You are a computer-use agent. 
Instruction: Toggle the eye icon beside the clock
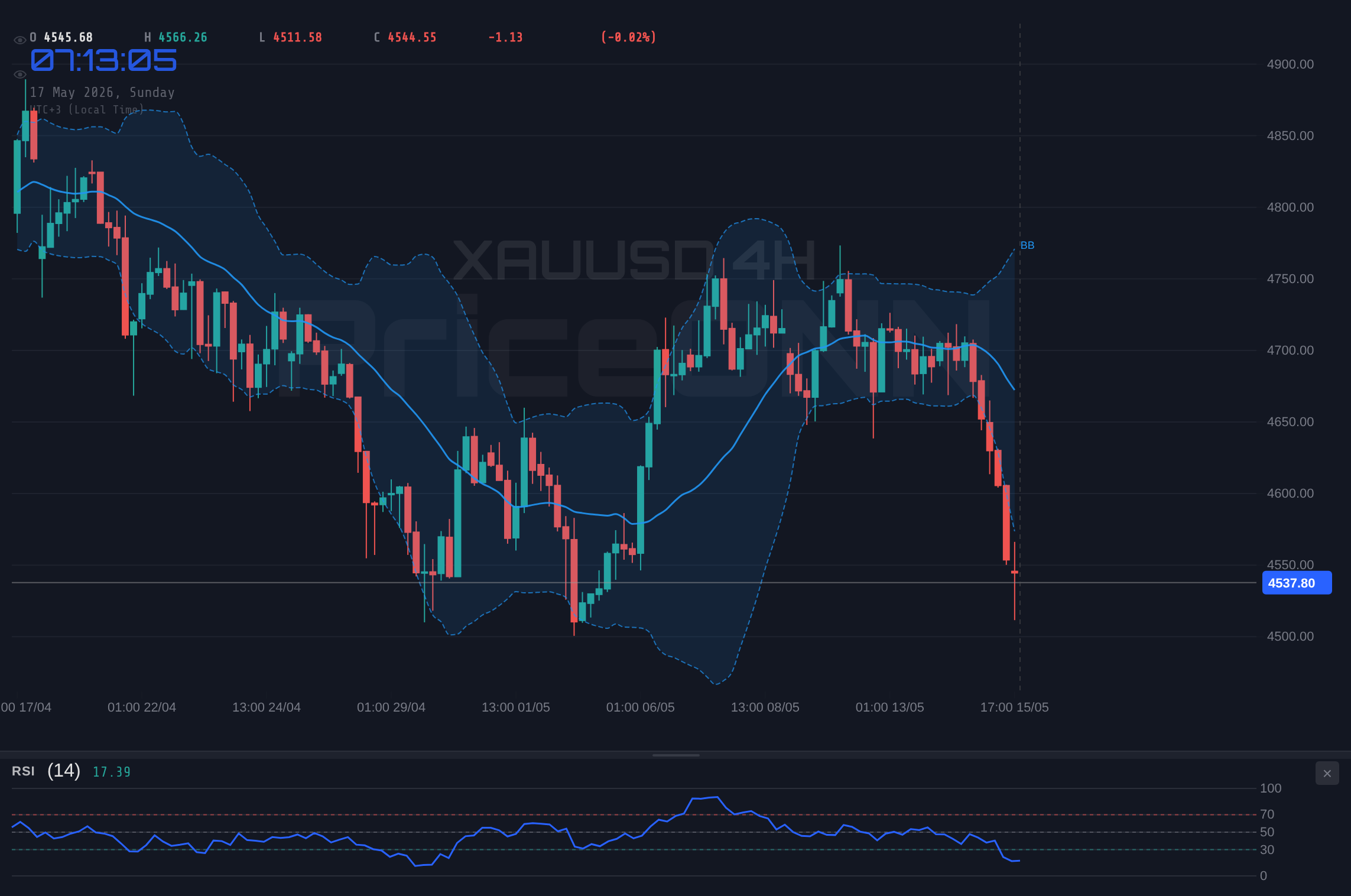[20, 74]
